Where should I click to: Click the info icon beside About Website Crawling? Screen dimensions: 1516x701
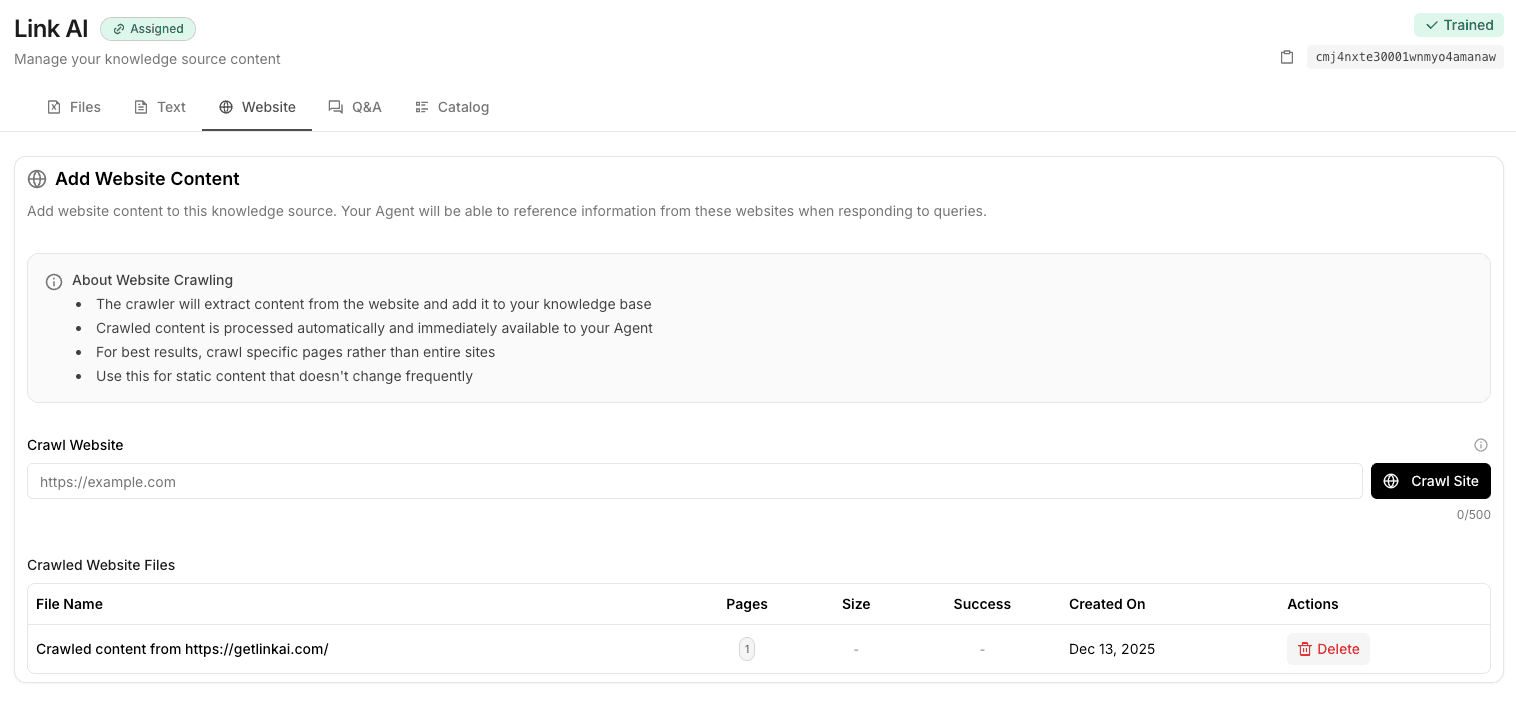click(x=54, y=282)
